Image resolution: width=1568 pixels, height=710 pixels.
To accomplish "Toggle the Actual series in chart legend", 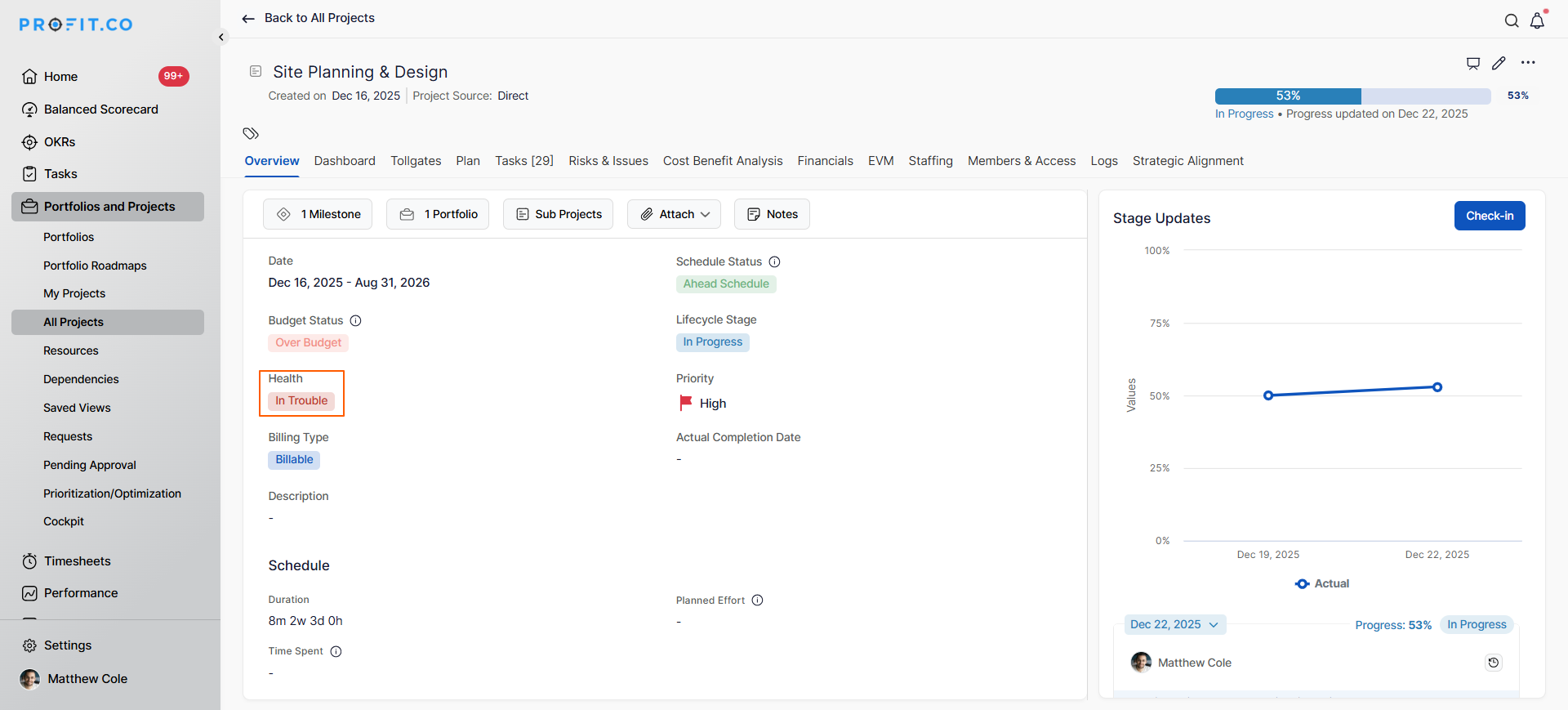I will [1322, 583].
